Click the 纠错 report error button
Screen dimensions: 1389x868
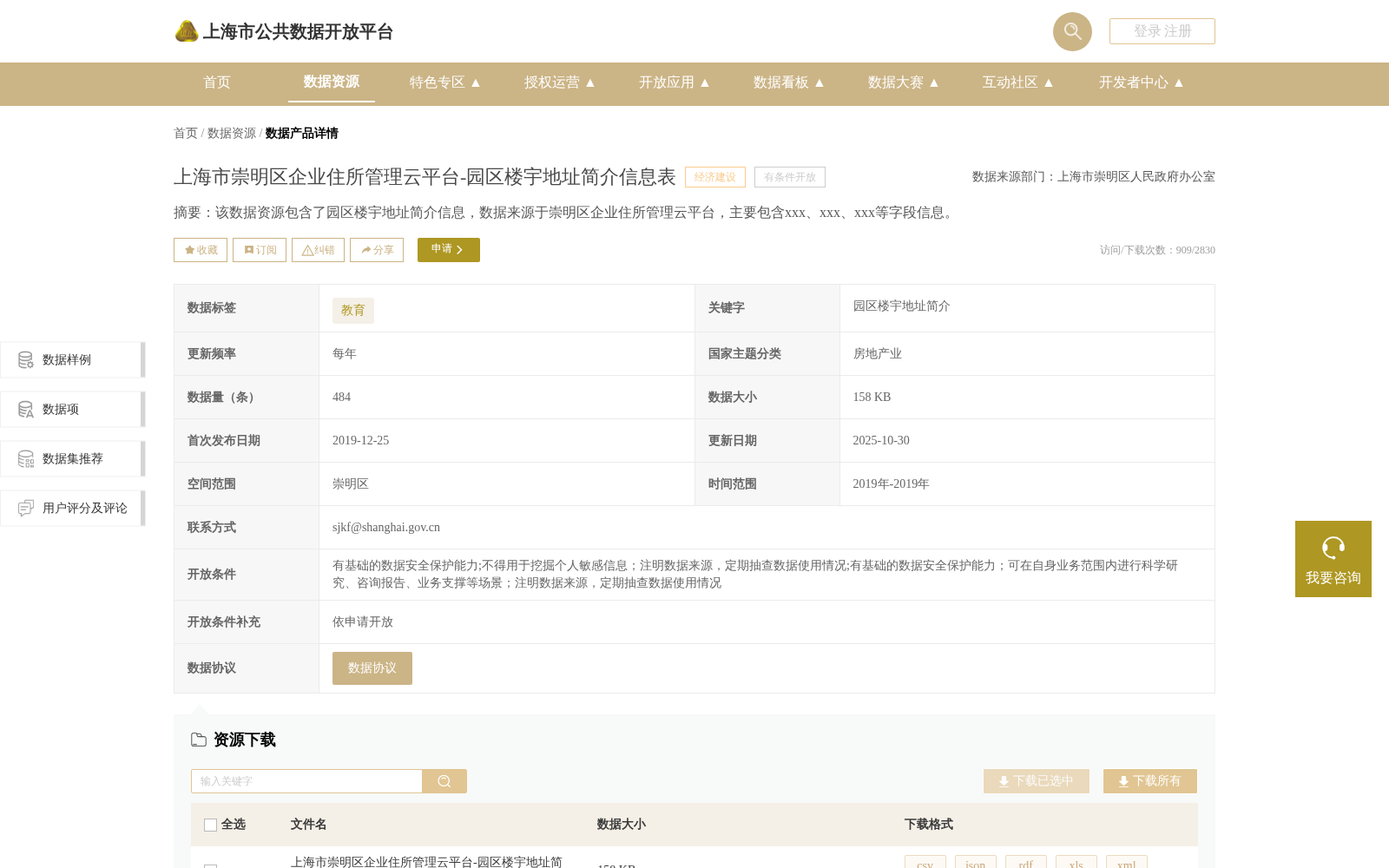318,250
